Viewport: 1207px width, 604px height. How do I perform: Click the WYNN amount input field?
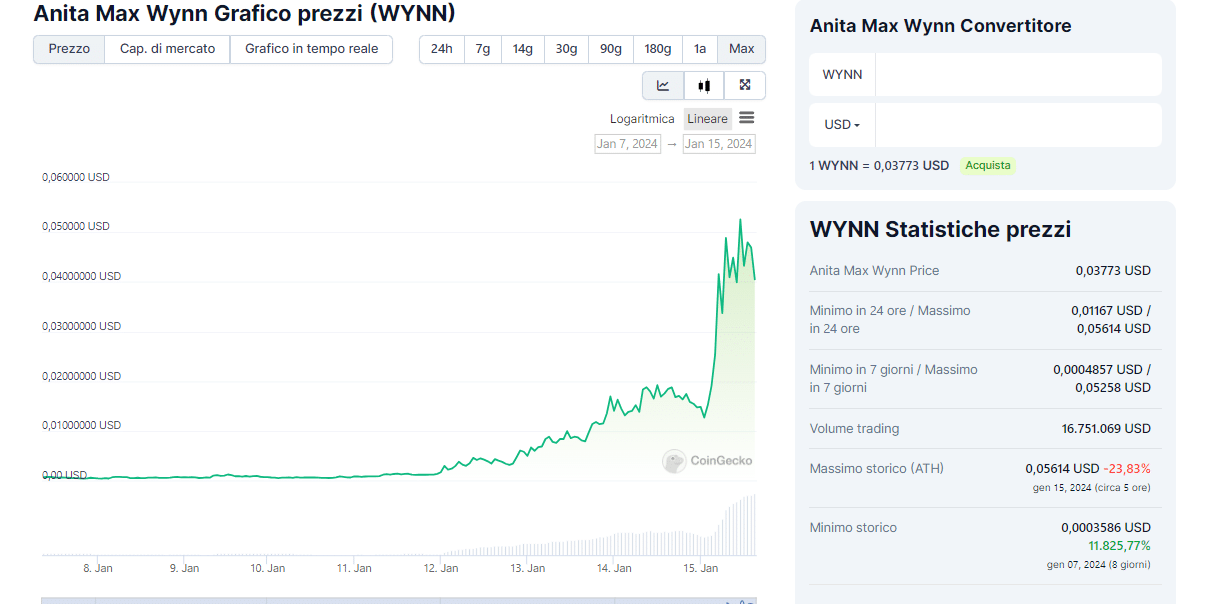(x=1017, y=75)
